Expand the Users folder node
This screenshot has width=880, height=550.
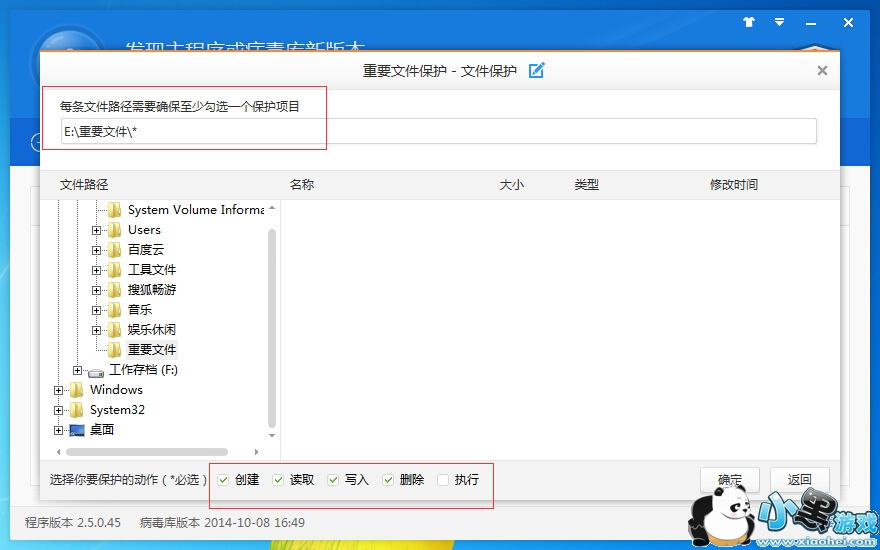click(x=97, y=230)
